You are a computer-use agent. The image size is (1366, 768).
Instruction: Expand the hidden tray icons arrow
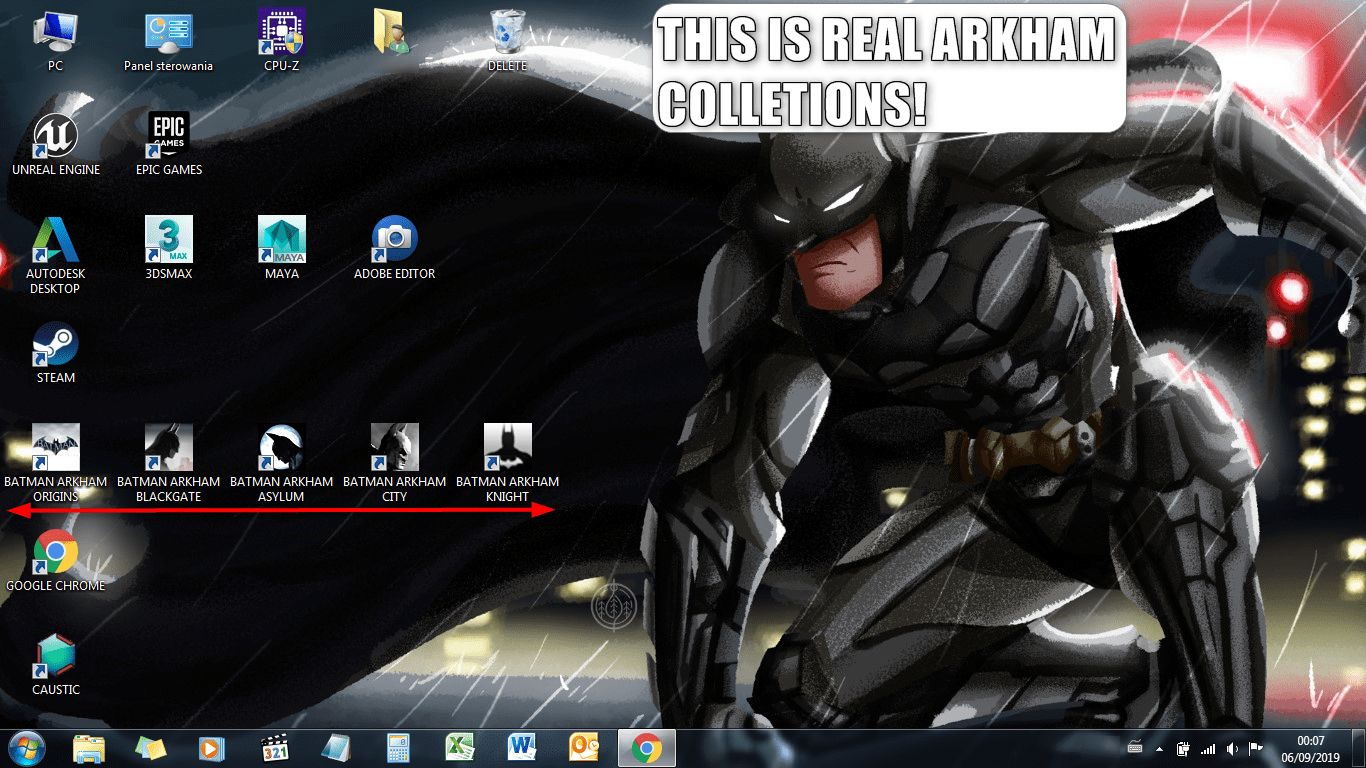coord(1159,749)
